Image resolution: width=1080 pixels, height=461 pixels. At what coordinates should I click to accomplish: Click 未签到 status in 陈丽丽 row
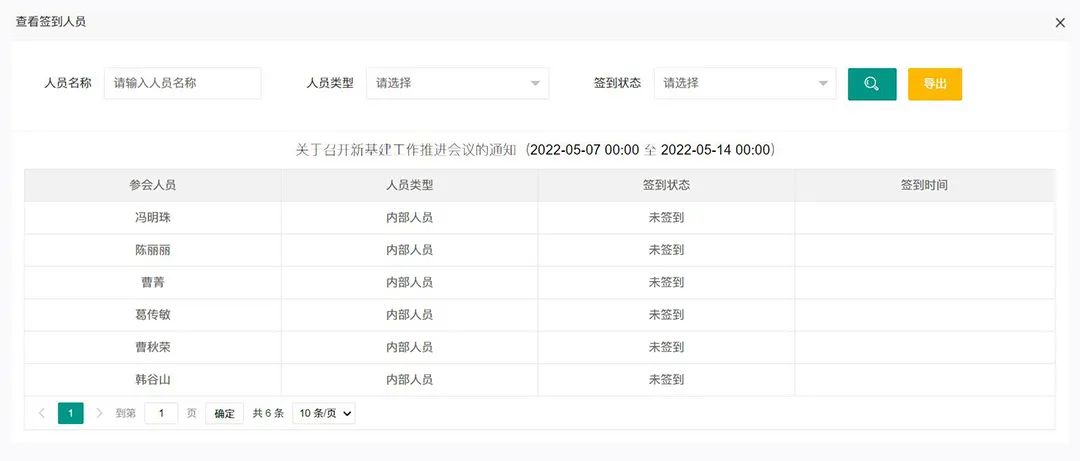tap(666, 250)
